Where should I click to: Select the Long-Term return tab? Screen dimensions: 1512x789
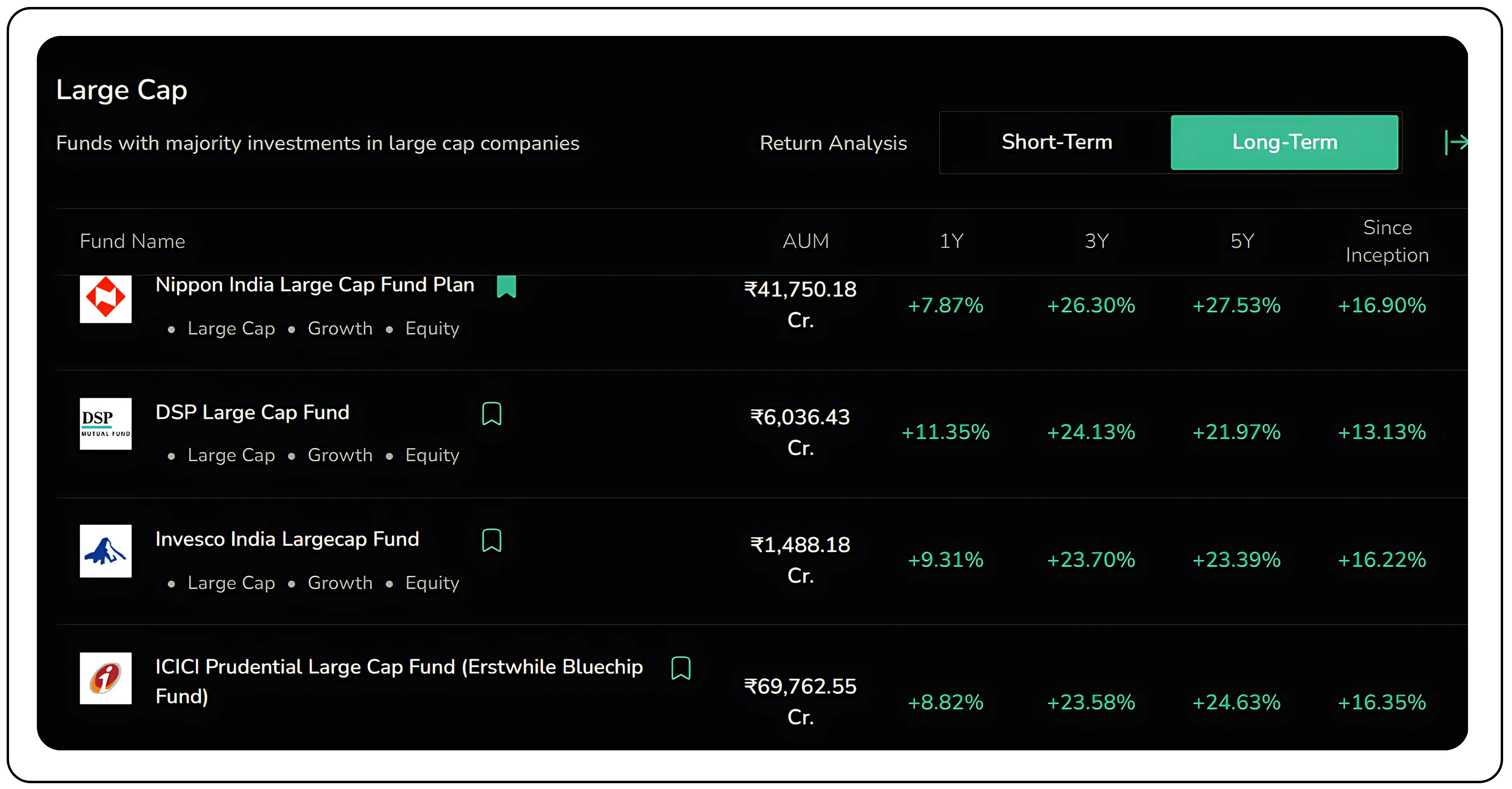pyautogui.click(x=1284, y=142)
